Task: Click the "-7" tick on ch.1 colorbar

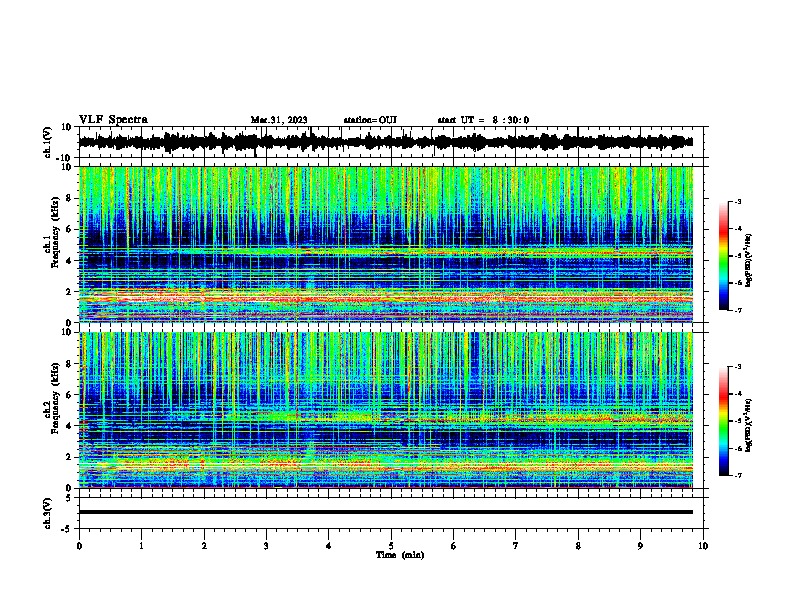Action: click(738, 310)
